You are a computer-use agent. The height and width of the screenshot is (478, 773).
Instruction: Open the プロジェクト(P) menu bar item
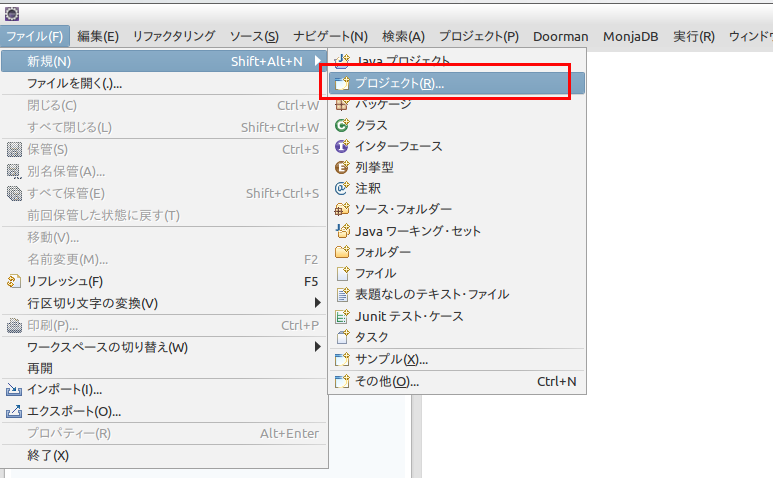[479, 36]
